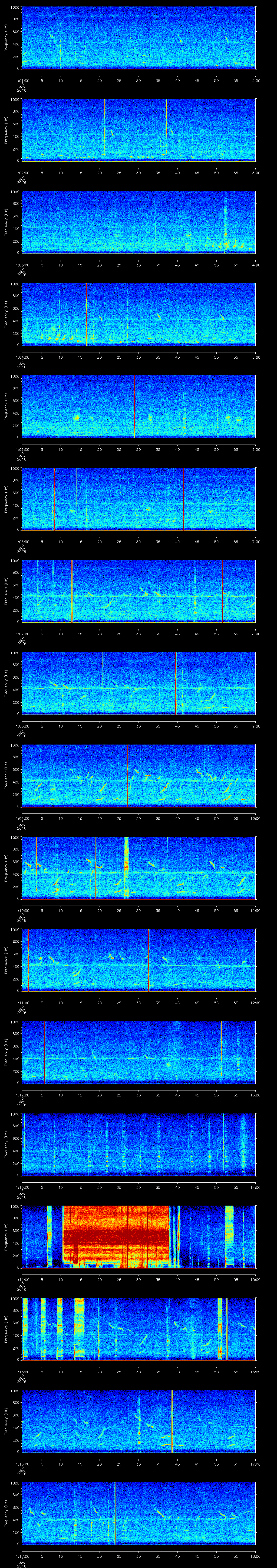Click the 1:06:00 start time label
277x1568 pixels.
(22, 542)
